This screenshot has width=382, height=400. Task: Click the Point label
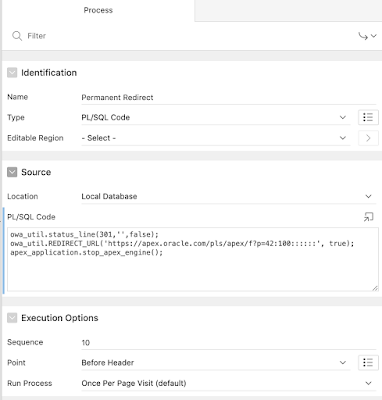pyautogui.click(x=16, y=363)
